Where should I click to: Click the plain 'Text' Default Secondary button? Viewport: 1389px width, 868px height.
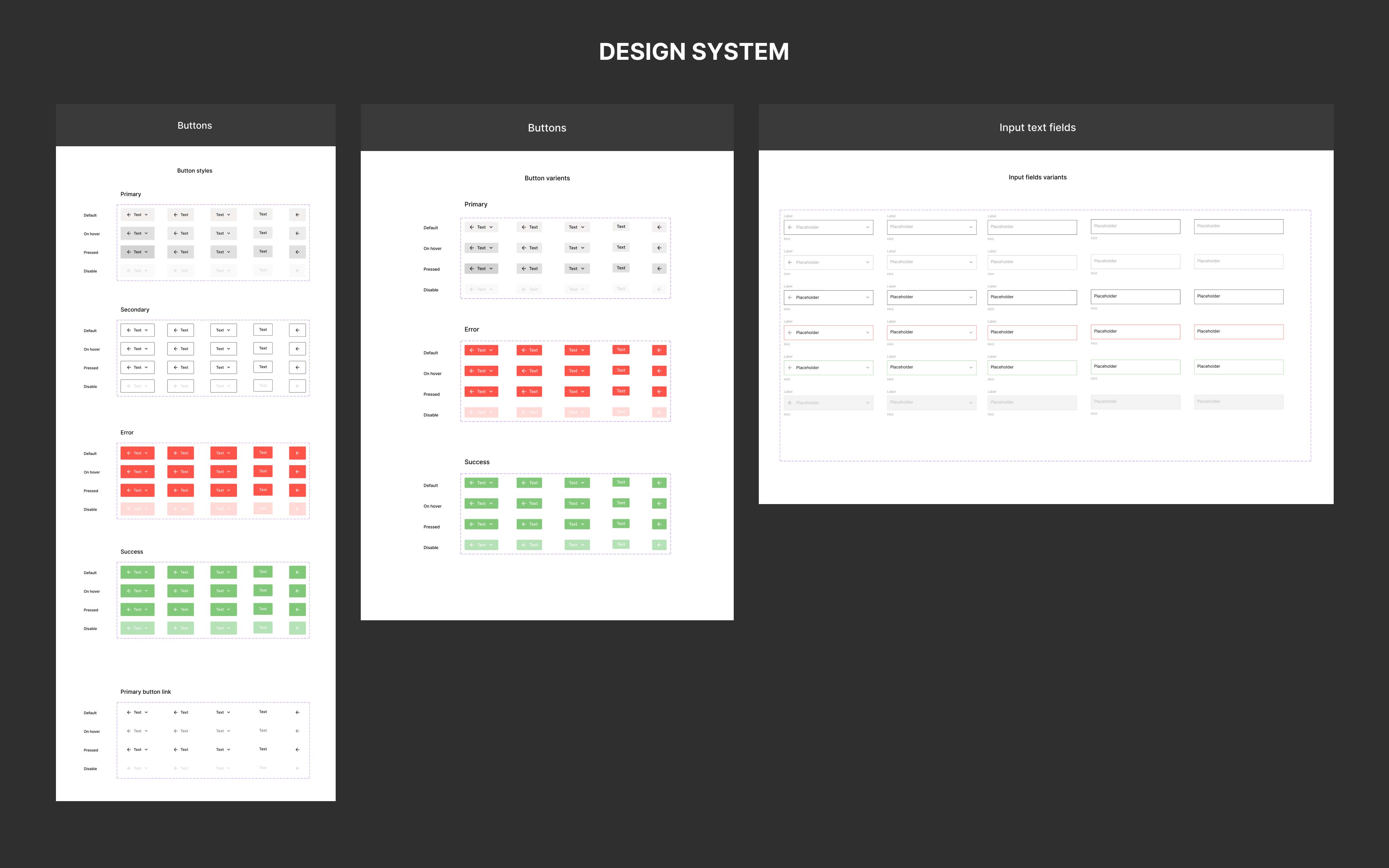[x=263, y=330]
